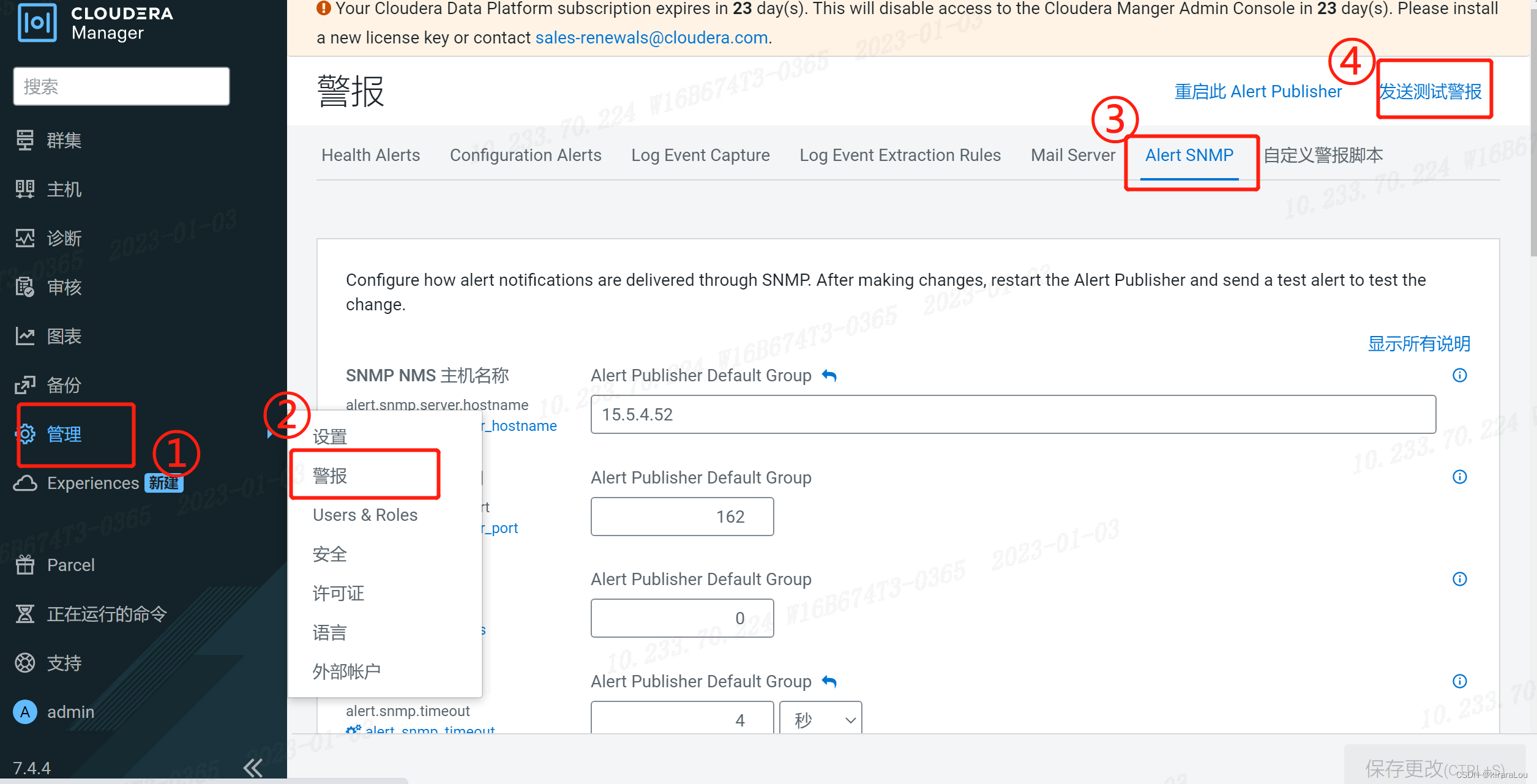The width and height of the screenshot is (1537, 784).
Task: Click the timeout field showing 4
Action: point(682,719)
